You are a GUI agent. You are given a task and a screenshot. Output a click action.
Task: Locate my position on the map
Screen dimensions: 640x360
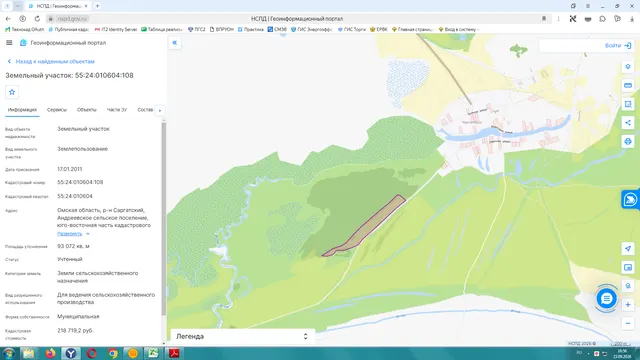click(628, 249)
